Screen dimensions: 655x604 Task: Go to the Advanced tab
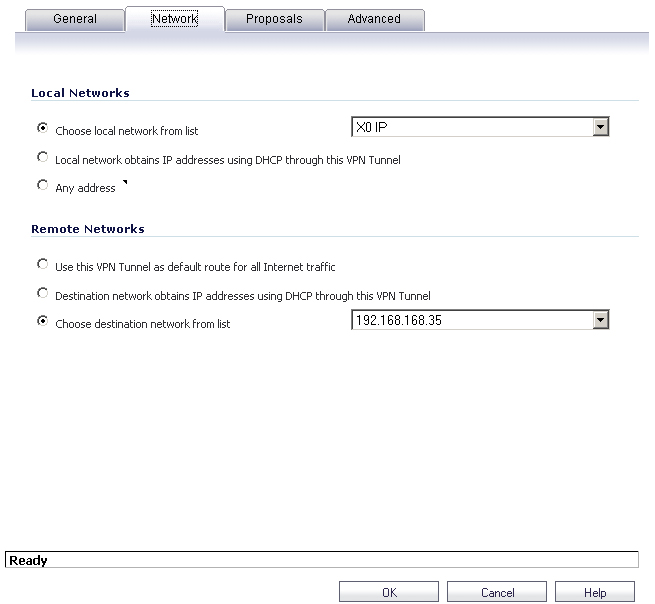click(374, 19)
